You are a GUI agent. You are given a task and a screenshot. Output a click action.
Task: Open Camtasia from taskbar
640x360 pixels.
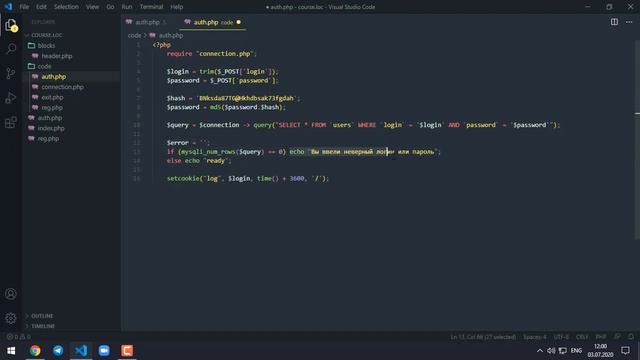[127, 351]
